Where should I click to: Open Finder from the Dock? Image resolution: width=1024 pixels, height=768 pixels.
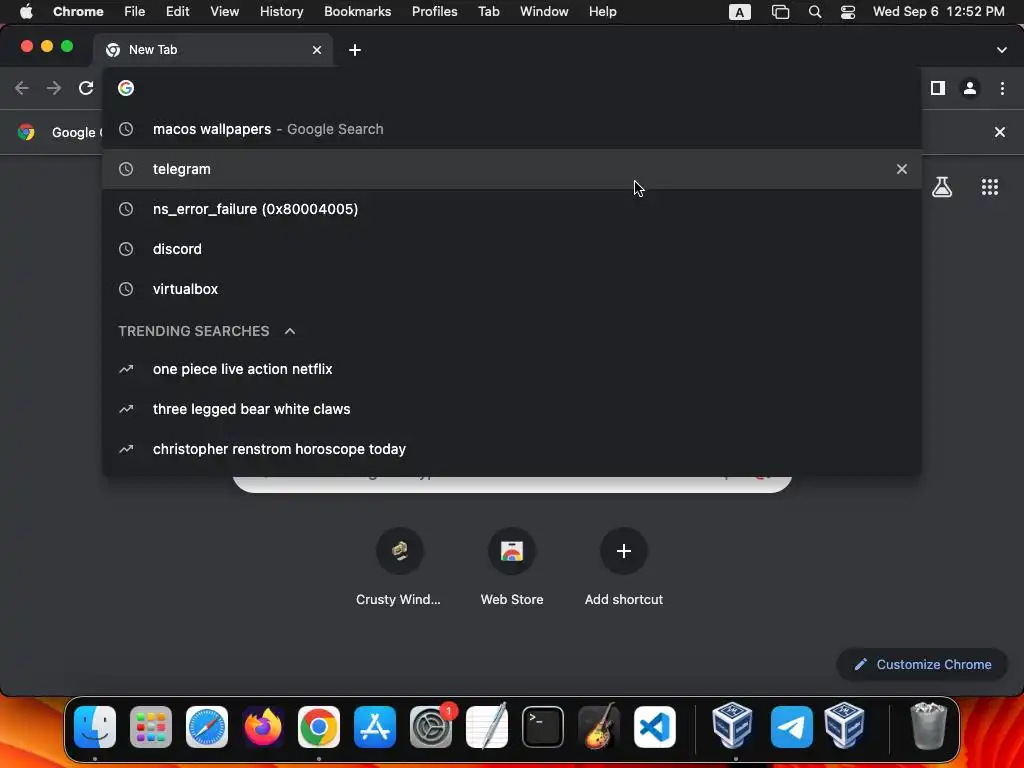(95, 727)
